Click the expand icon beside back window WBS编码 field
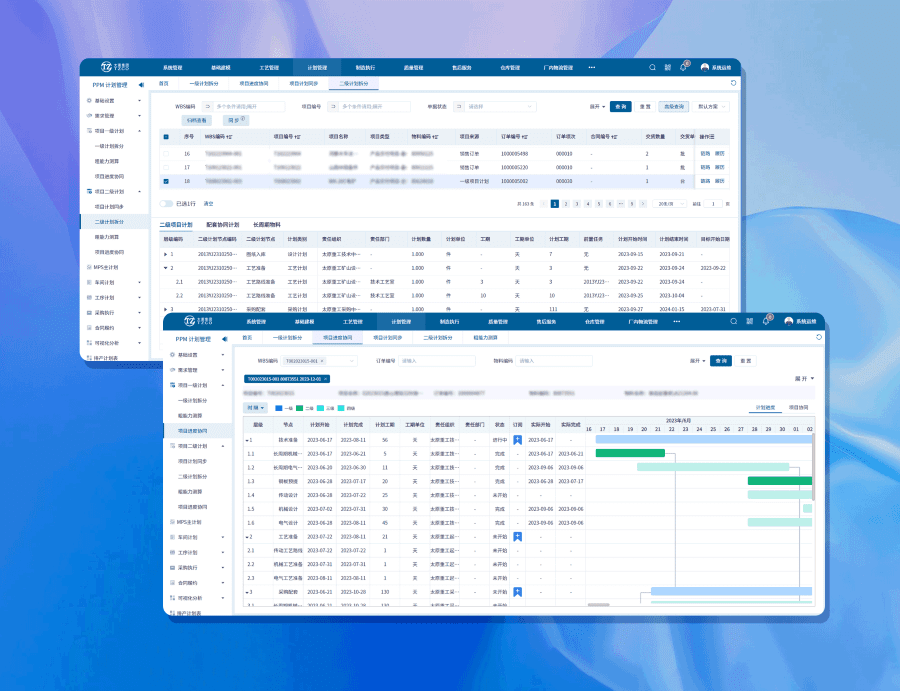900x691 pixels. (x=208, y=106)
